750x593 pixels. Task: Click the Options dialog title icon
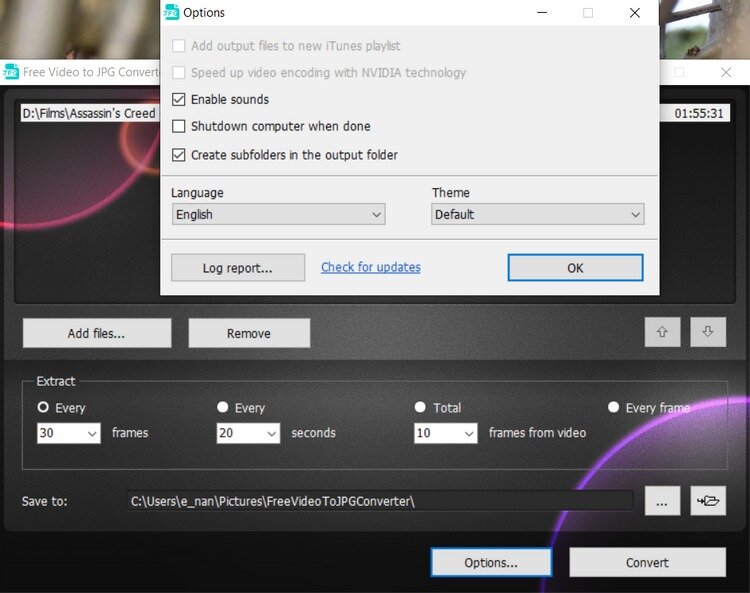(x=171, y=12)
